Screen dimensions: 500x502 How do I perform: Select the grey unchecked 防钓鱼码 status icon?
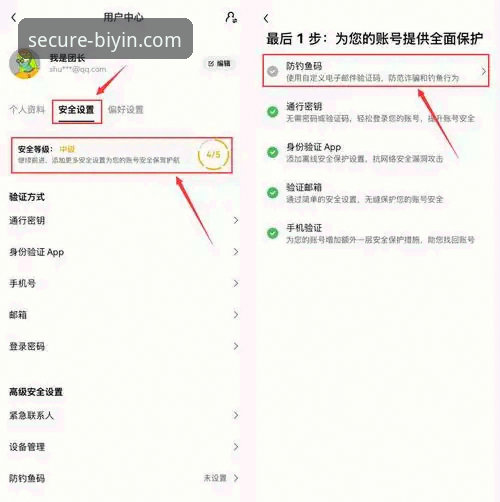[273, 71]
